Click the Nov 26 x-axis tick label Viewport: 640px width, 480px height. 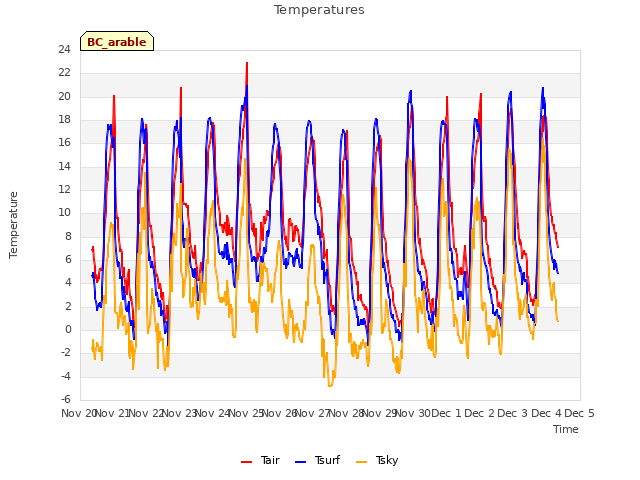click(279, 413)
